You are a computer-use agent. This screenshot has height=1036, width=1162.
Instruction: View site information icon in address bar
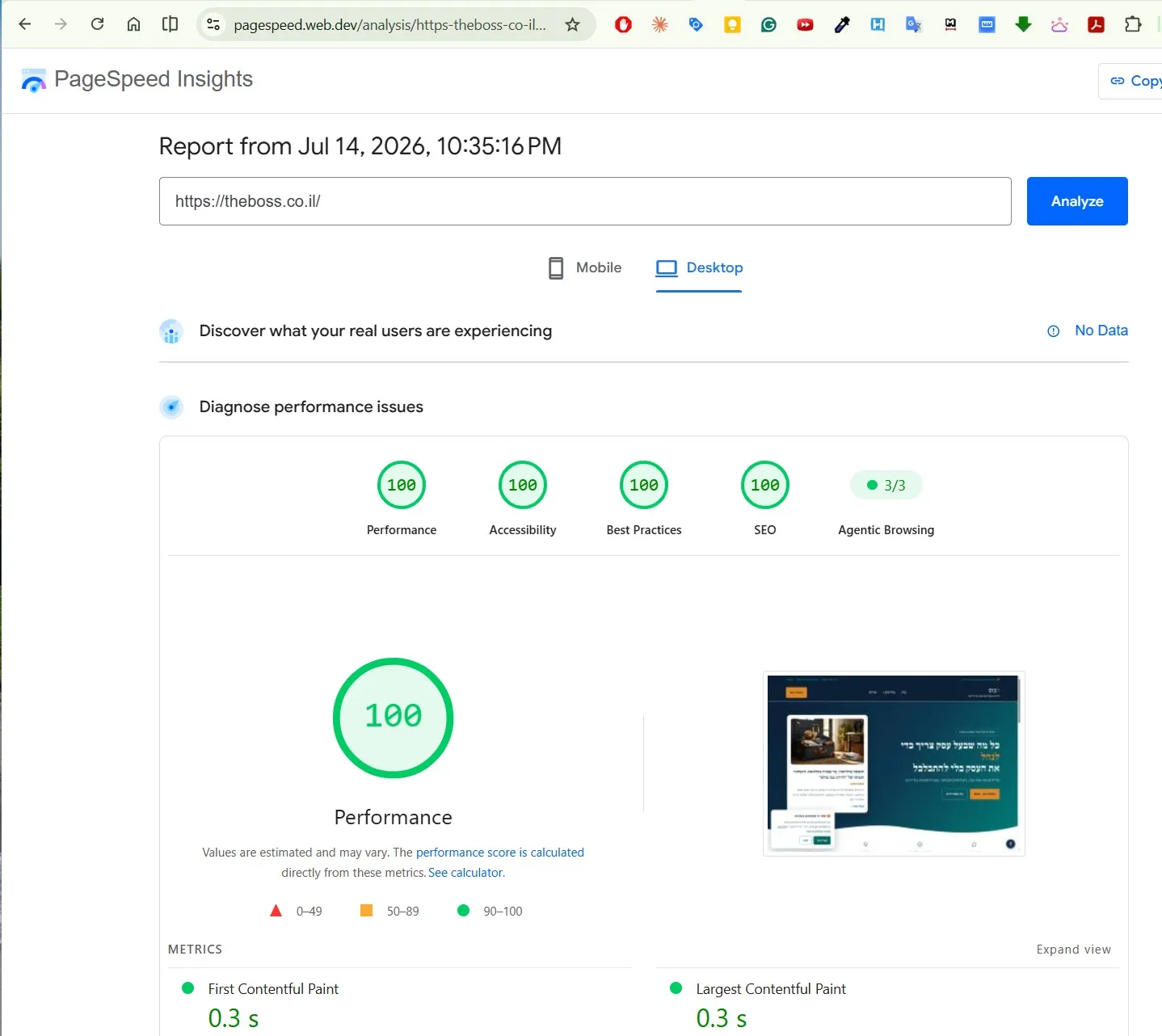[213, 25]
